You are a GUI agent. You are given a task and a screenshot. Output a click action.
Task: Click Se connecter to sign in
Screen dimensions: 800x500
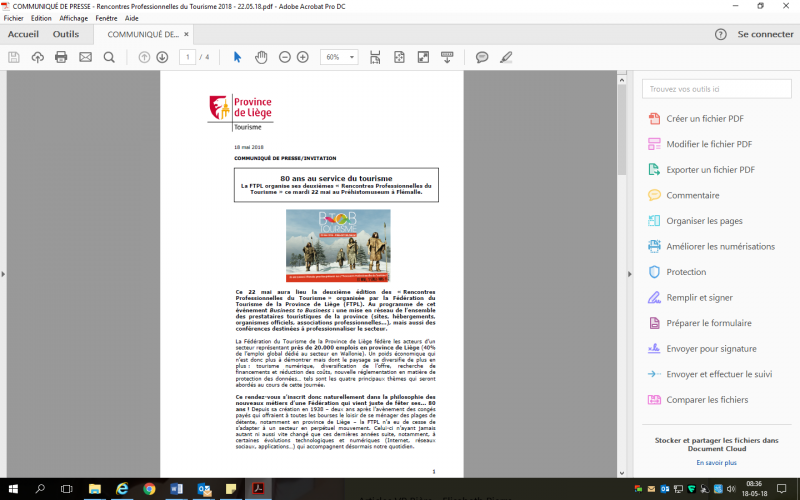pos(765,34)
